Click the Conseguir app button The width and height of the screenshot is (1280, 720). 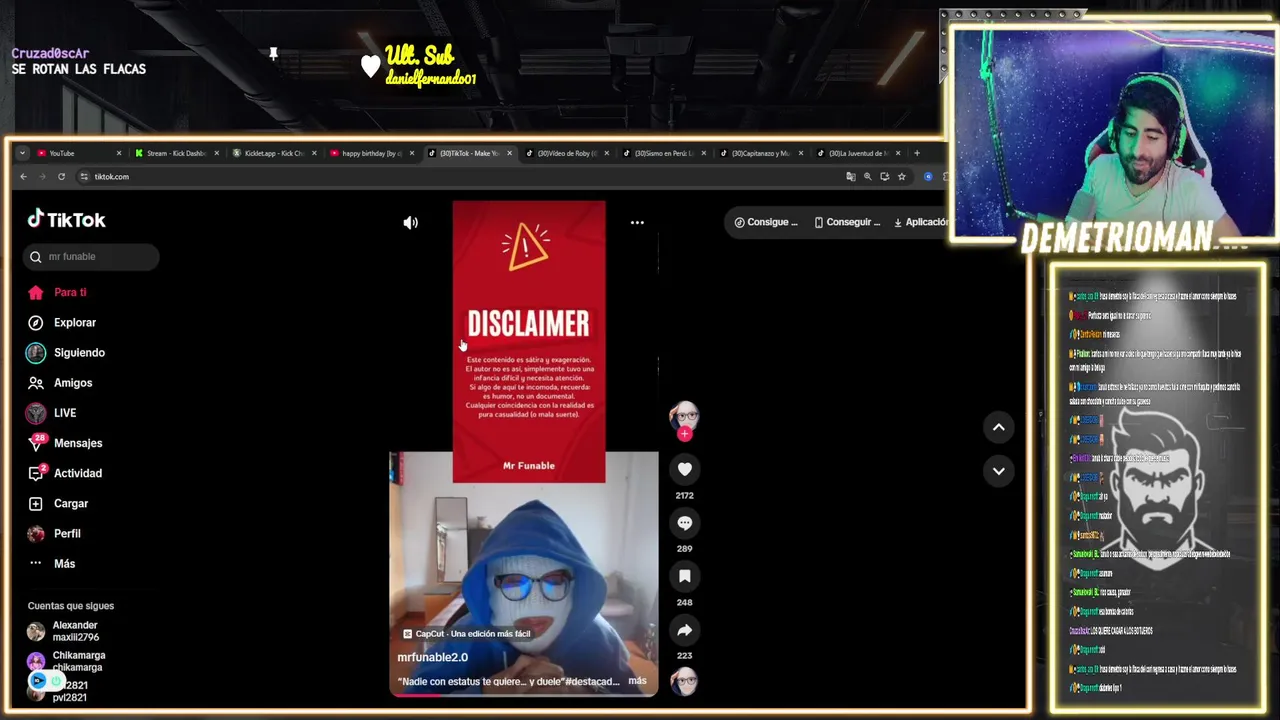[847, 222]
